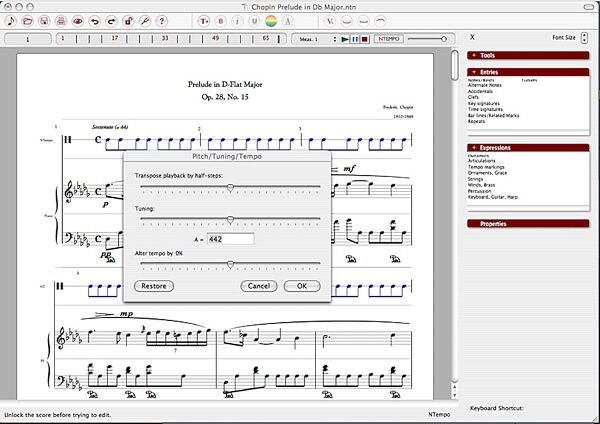Select Strings in Expressions list
Image resolution: width=600 pixels, height=424 pixels.
(475, 179)
